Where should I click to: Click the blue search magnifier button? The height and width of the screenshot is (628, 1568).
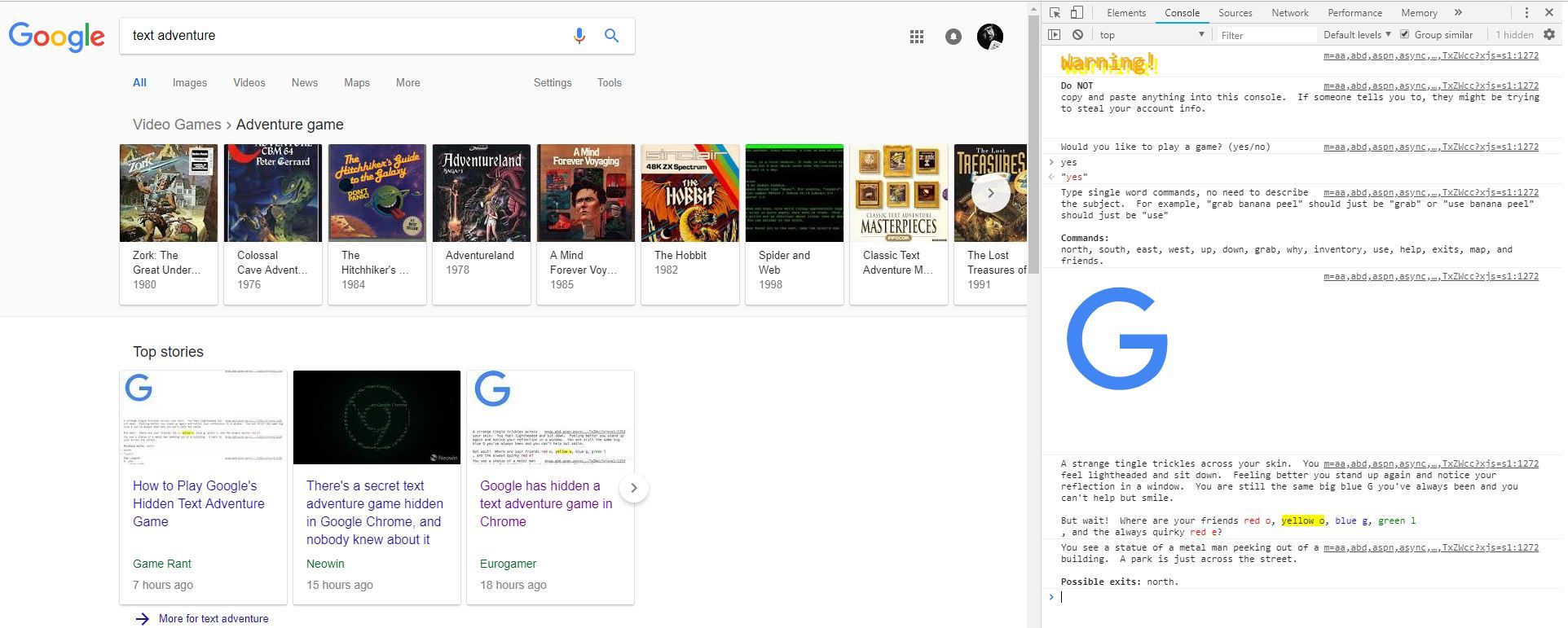tap(611, 36)
